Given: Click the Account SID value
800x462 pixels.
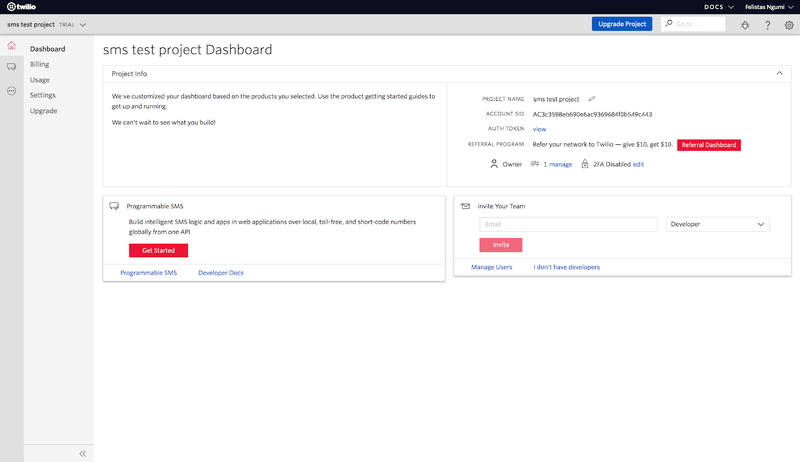Looking at the screenshot, I should (592, 114).
